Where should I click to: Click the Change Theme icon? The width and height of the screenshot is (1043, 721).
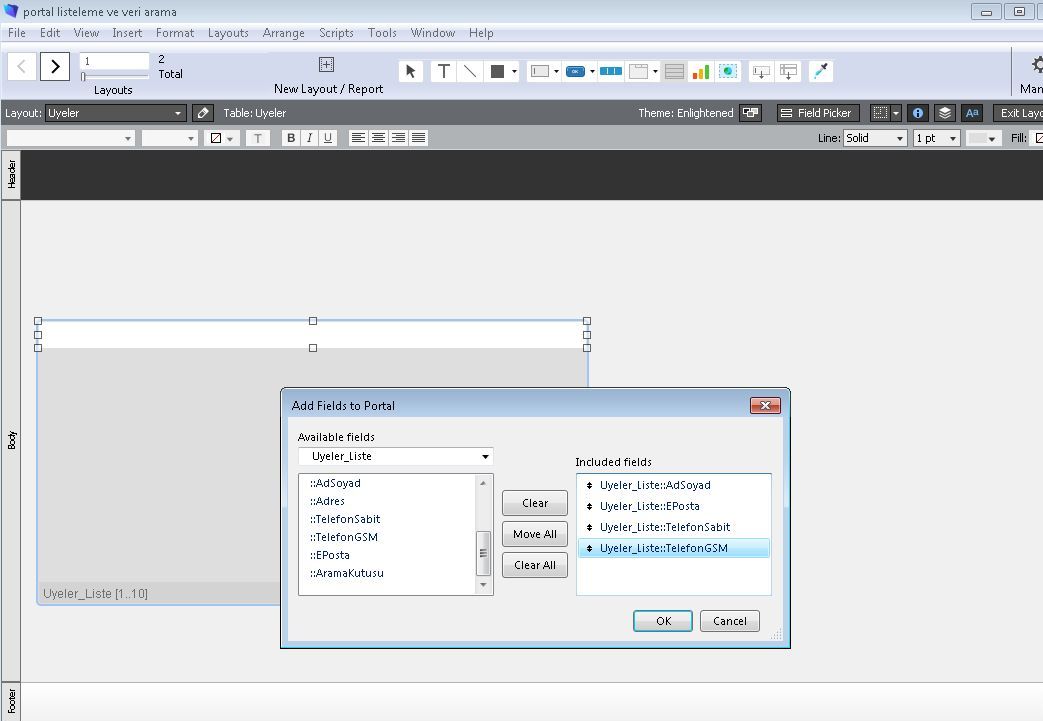[750, 113]
